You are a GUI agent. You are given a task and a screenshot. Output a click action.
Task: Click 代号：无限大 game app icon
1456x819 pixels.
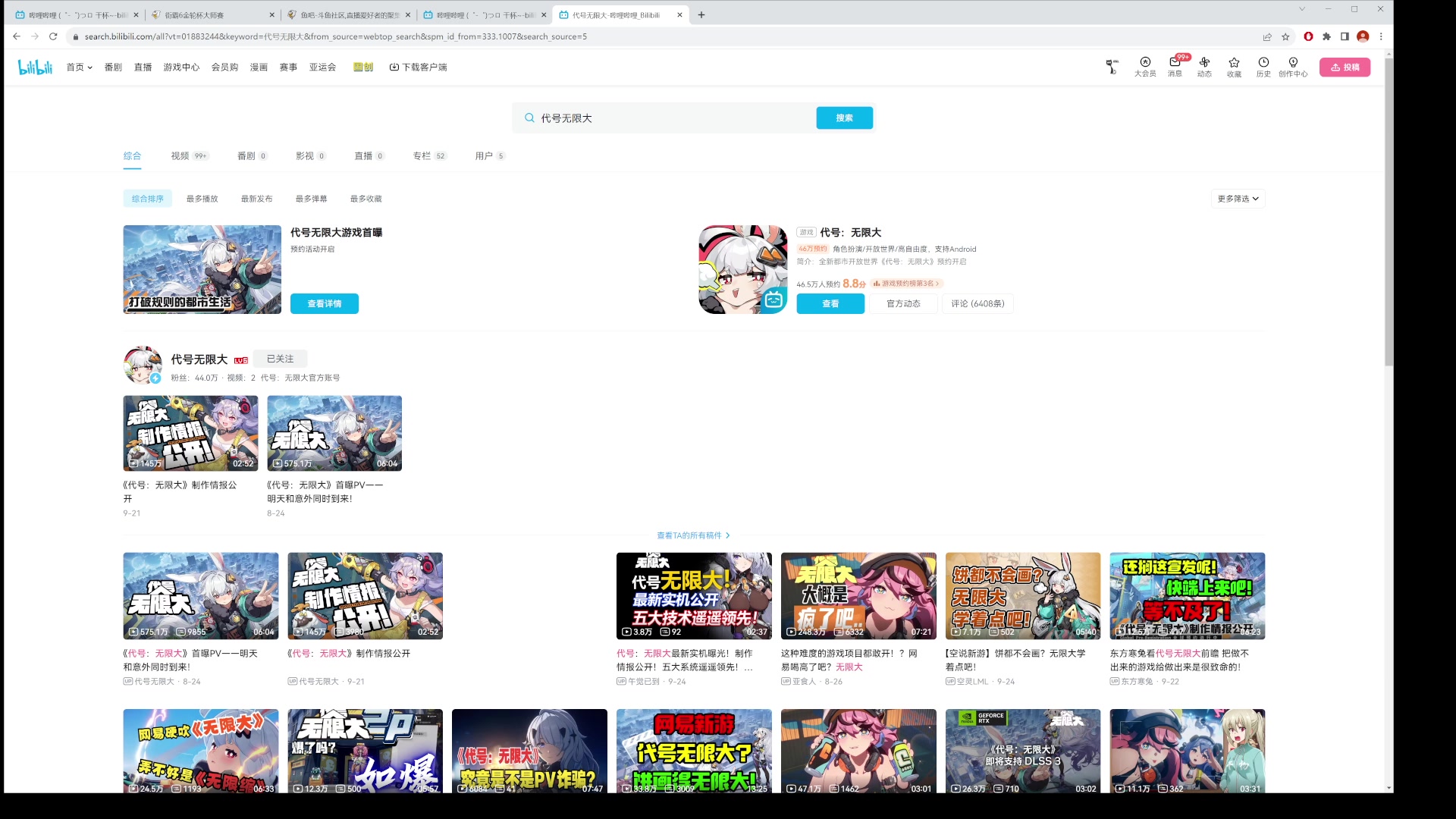pyautogui.click(x=743, y=269)
